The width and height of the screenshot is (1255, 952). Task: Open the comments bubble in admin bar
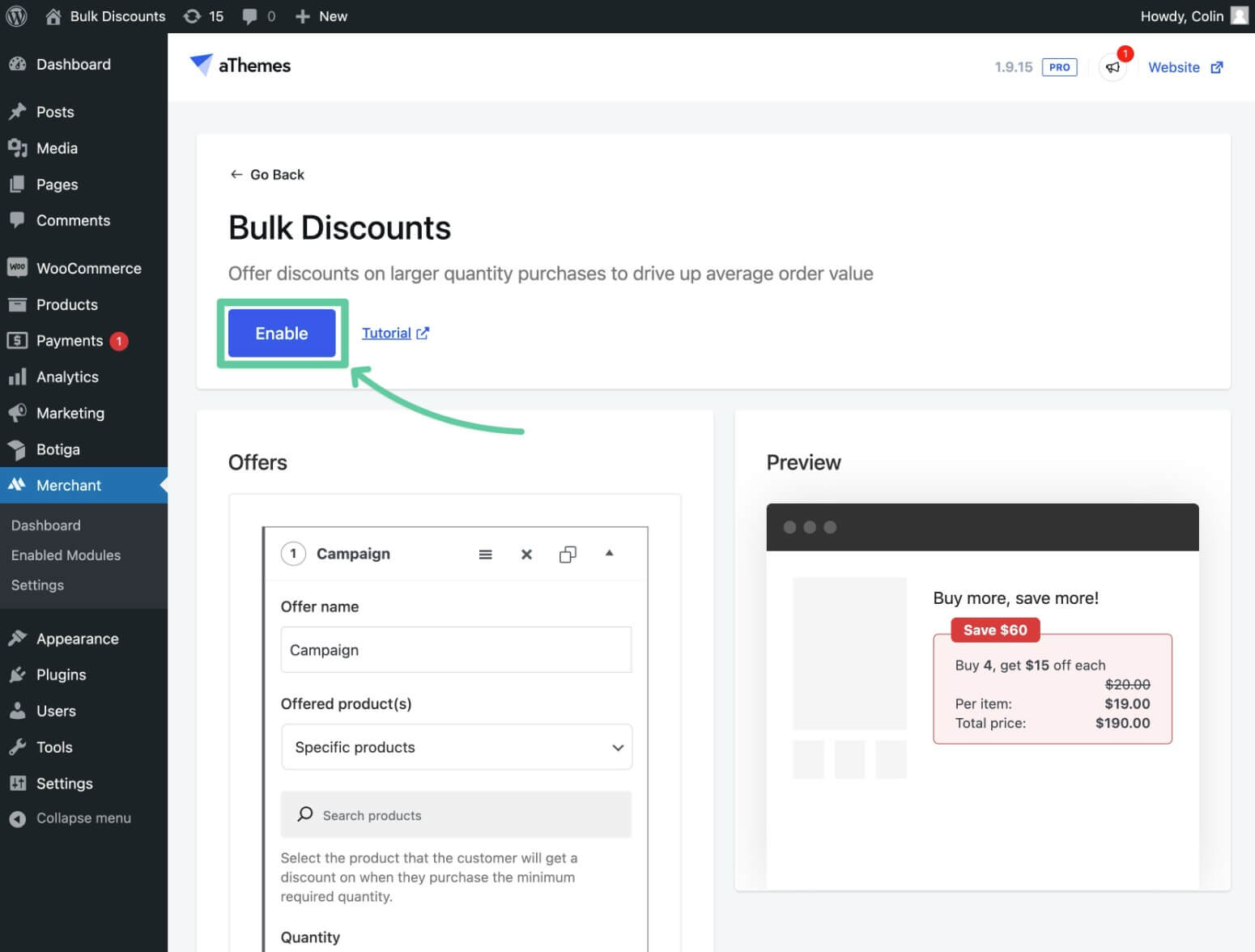250,16
